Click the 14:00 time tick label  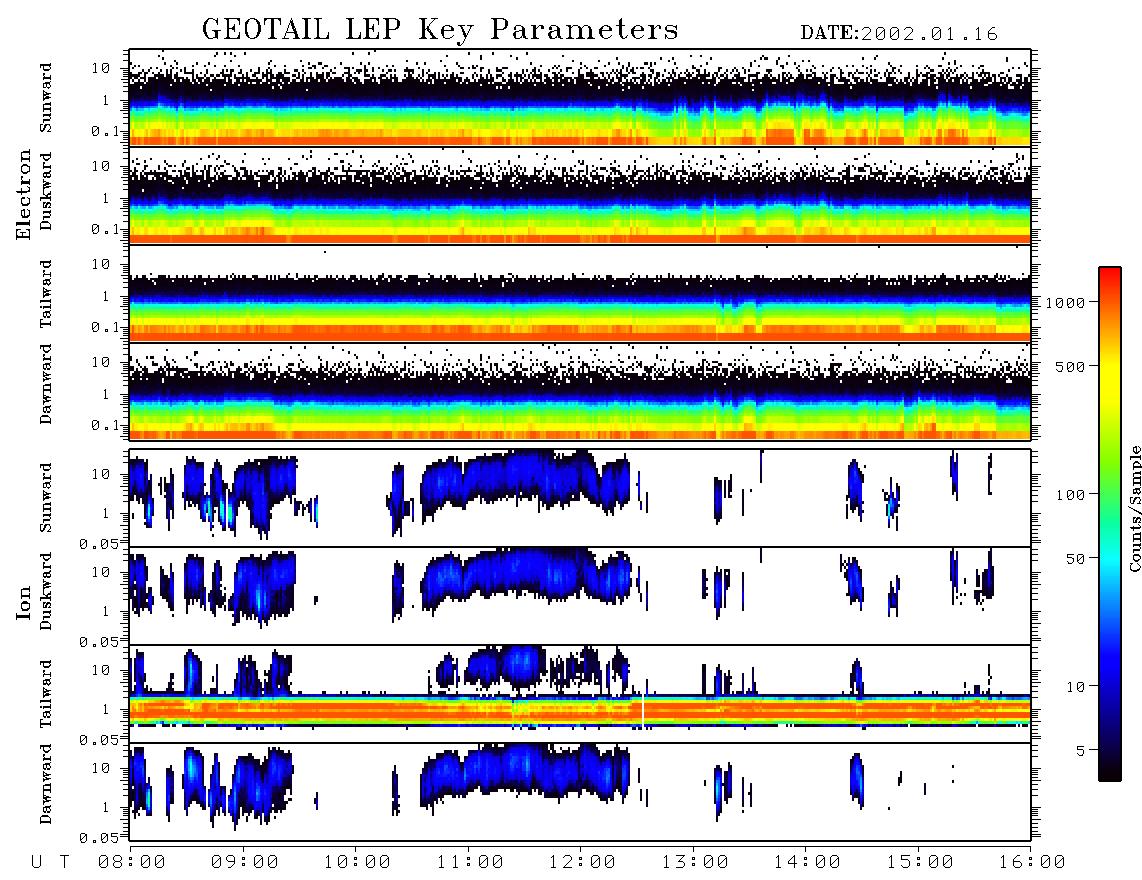[808, 863]
